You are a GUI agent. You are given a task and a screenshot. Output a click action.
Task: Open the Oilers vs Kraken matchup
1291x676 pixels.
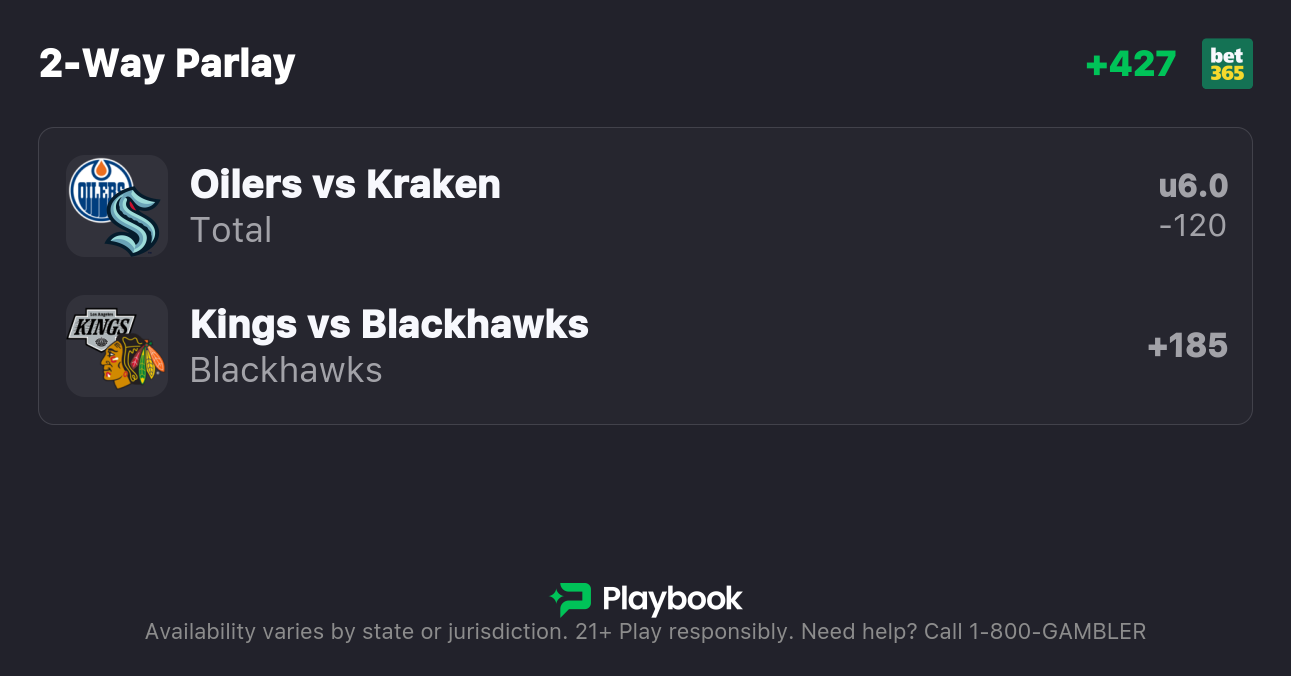tap(345, 185)
